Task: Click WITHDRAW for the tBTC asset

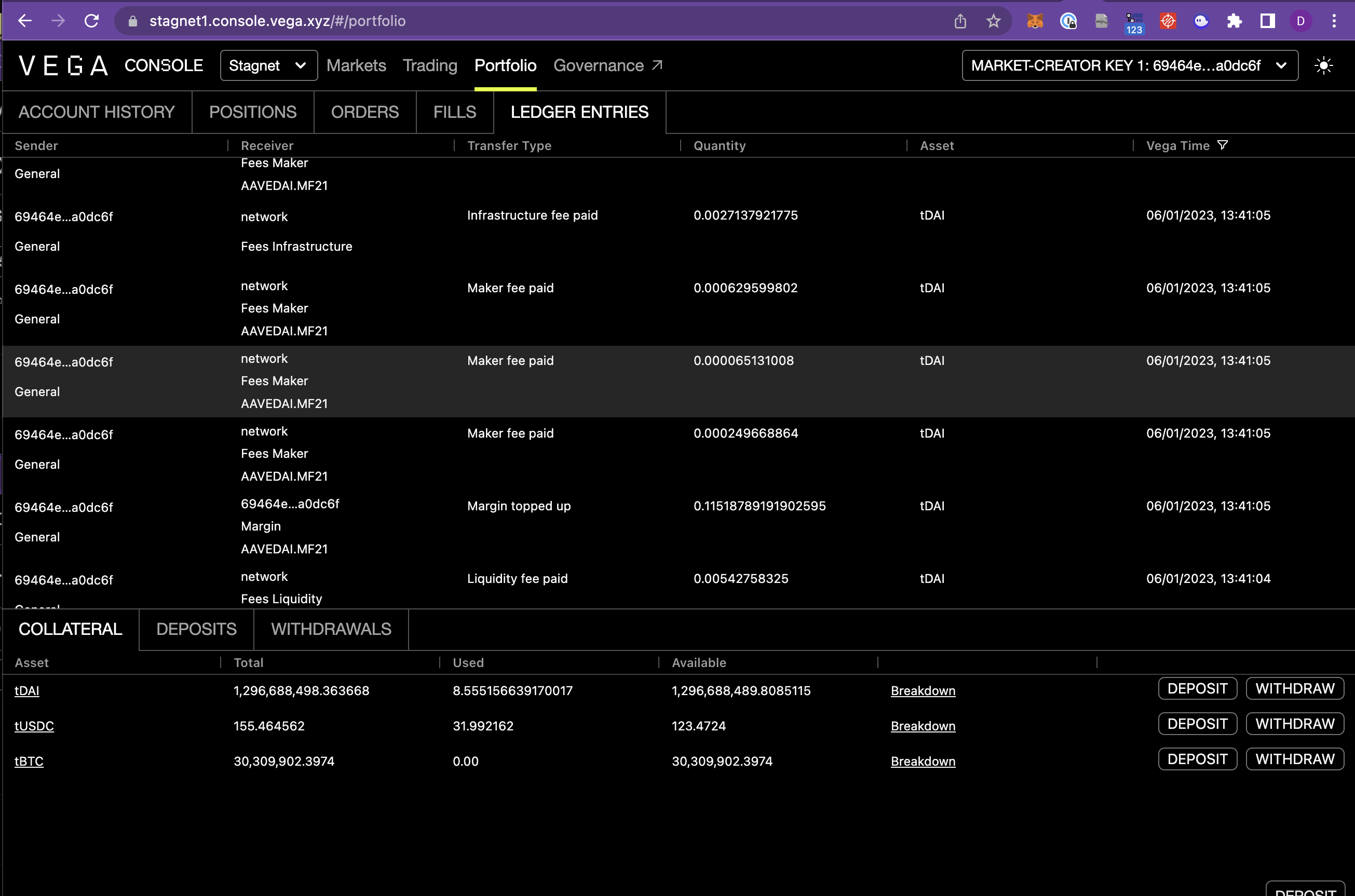Action: tap(1294, 758)
